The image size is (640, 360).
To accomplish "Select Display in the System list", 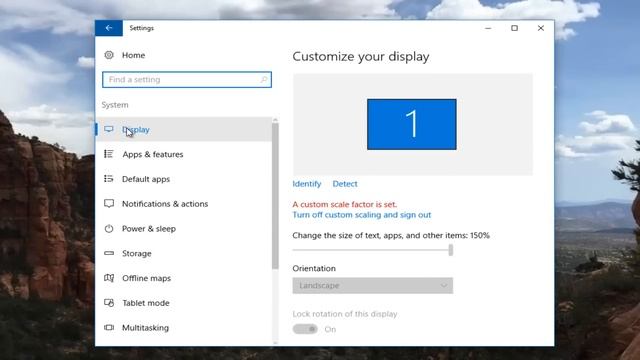I will [x=184, y=129].
